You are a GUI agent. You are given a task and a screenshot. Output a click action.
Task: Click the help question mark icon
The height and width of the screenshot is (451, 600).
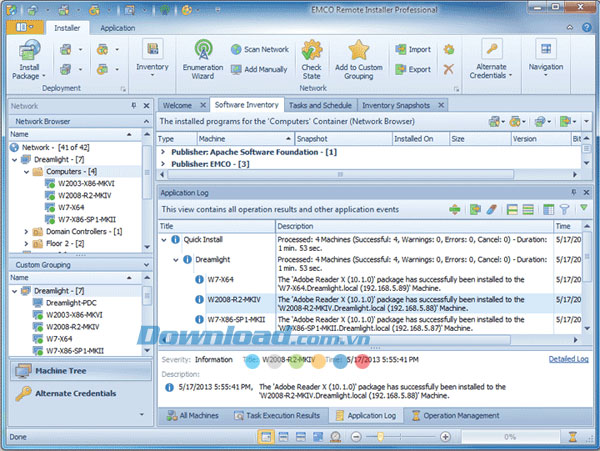[586, 28]
